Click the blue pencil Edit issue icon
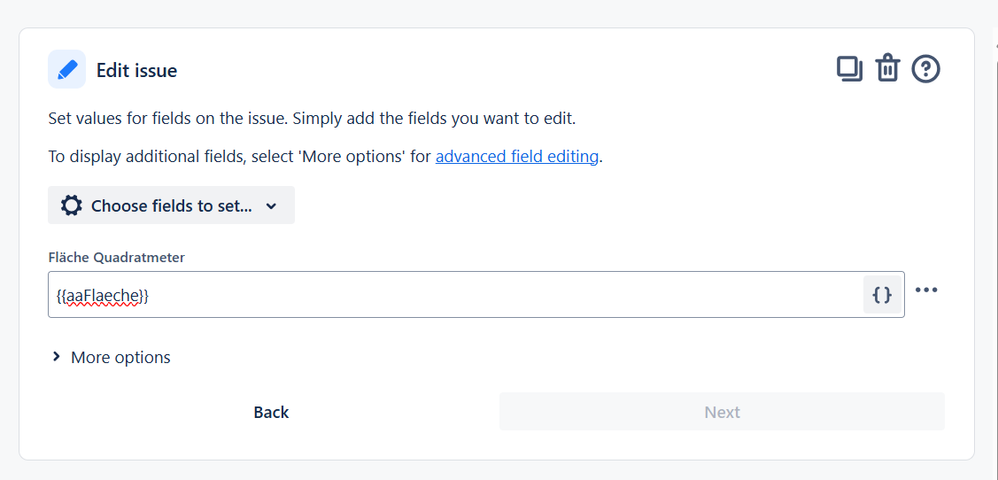Screen dimensions: 998x480 click(67, 70)
